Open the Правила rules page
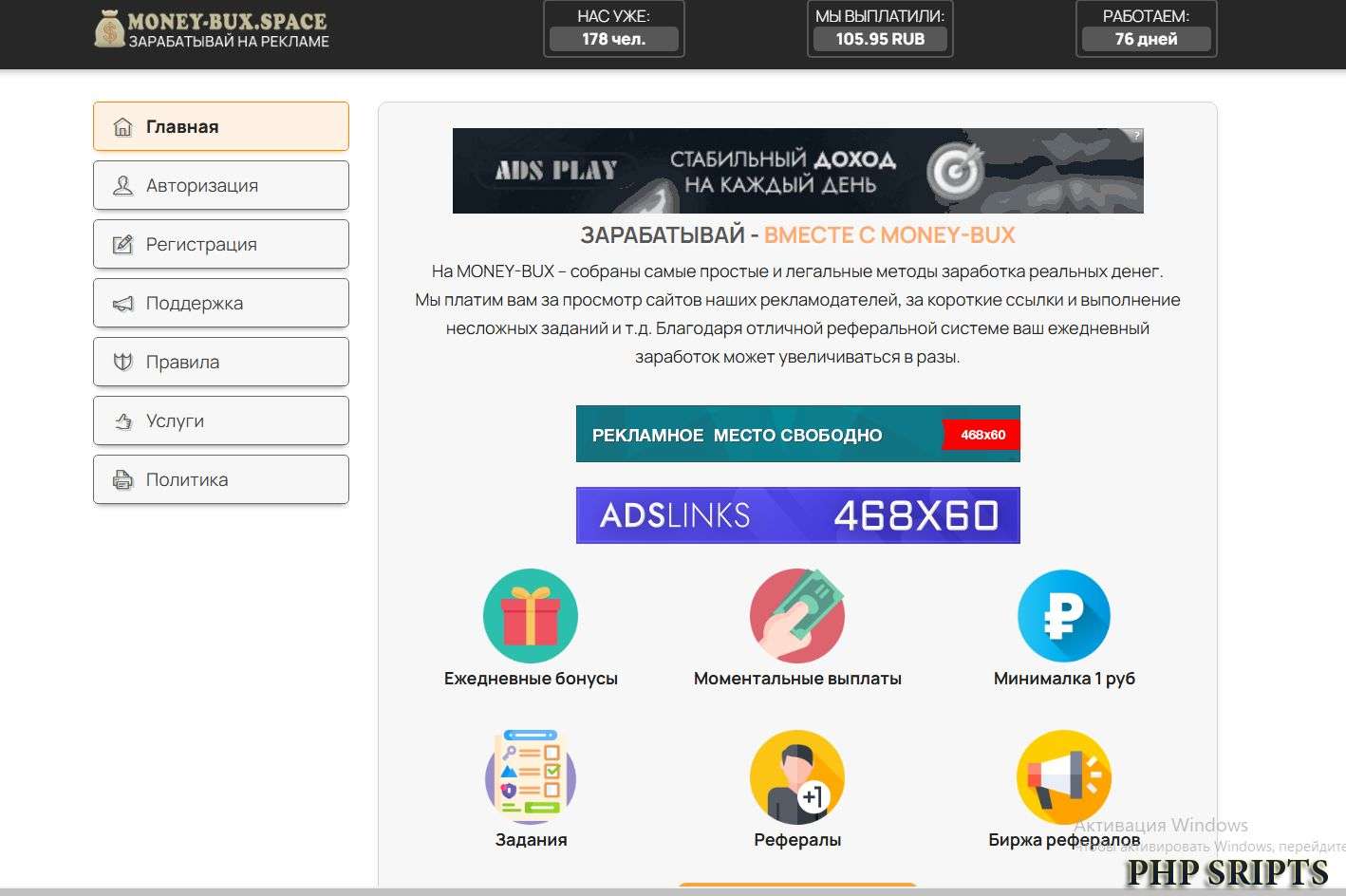 [x=221, y=362]
